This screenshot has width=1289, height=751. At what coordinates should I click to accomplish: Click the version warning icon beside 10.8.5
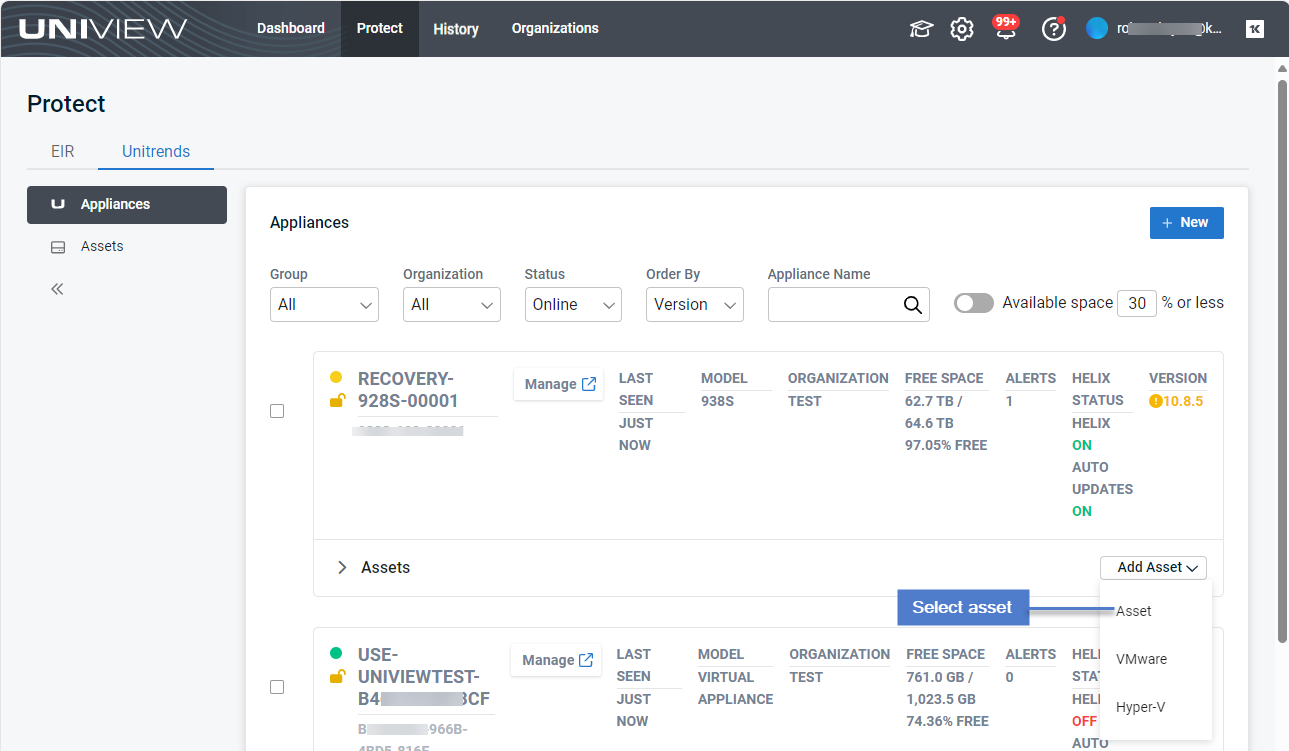[1156, 401]
